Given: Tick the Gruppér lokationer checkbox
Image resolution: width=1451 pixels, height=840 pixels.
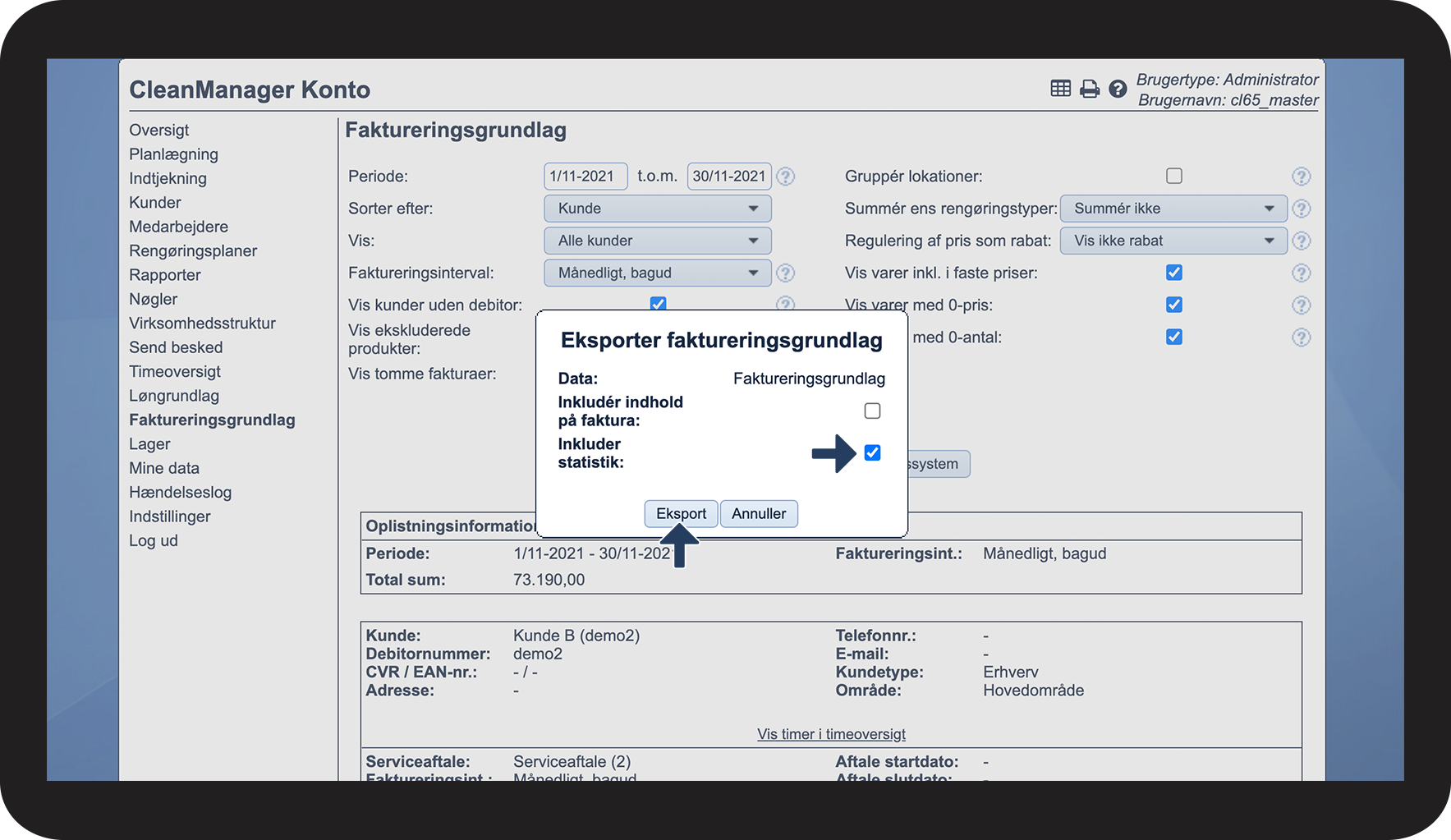Looking at the screenshot, I should click(1174, 176).
